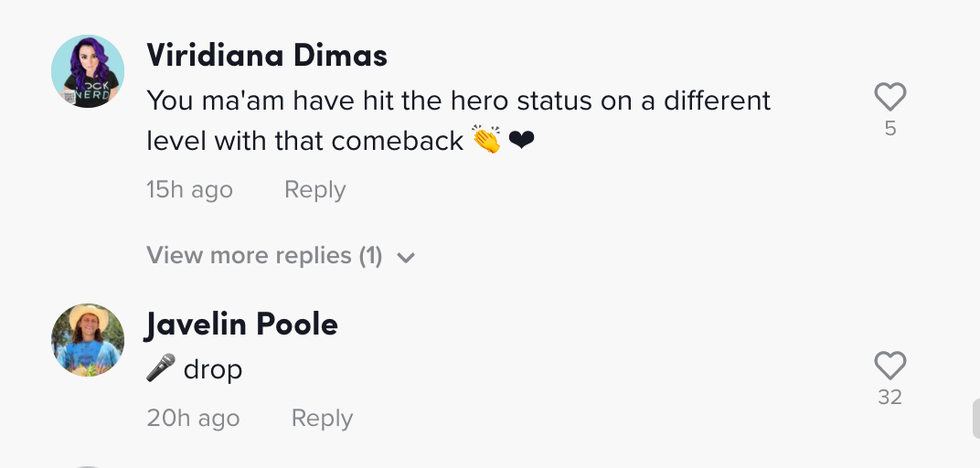Click the like count of 32
Screen dimensions: 980x468
(x=889, y=397)
